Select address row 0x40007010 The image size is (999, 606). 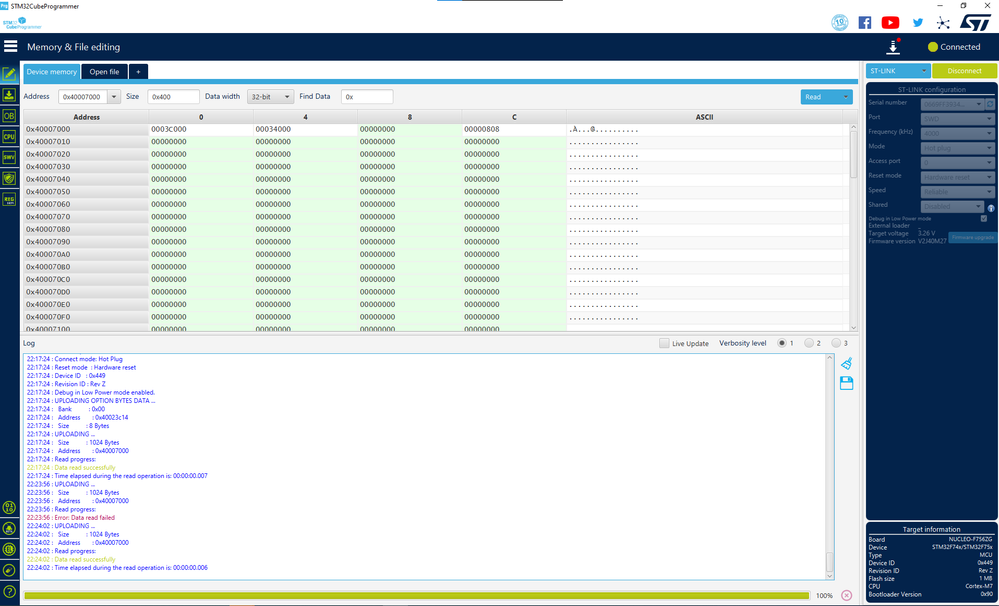[x=86, y=141]
